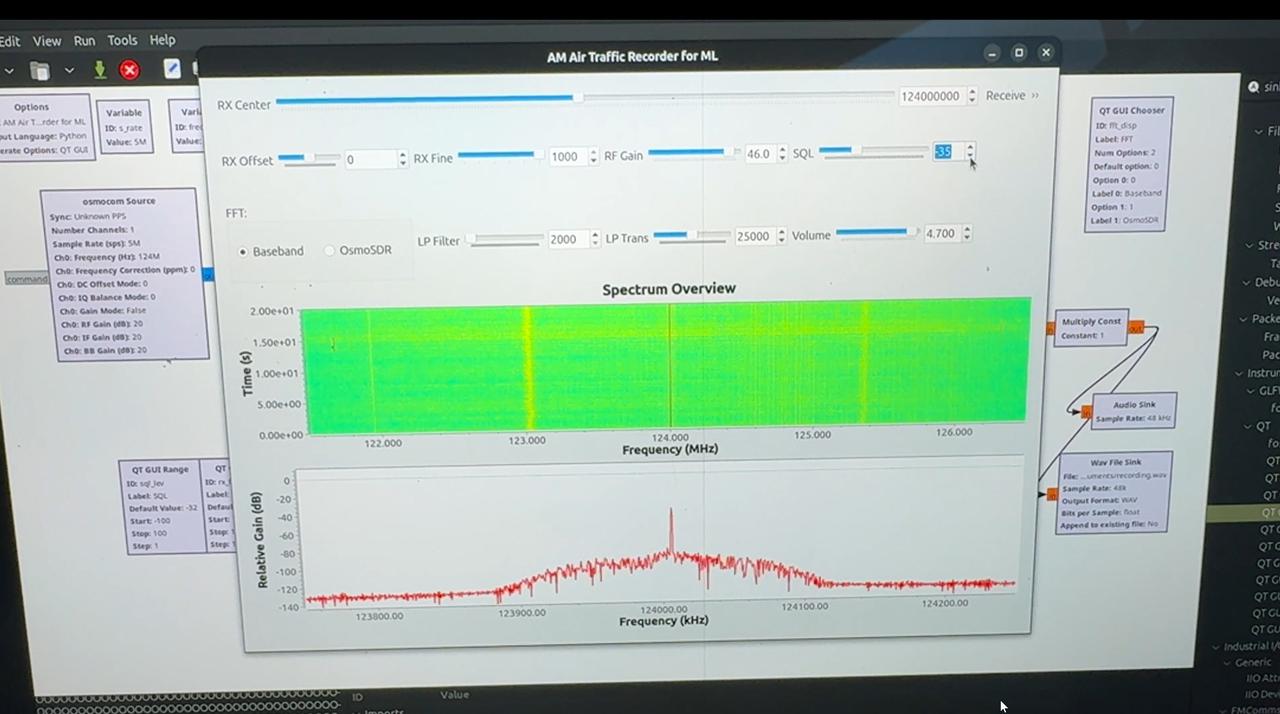Screen dimensions: 1280x714
Task: Click the open files toolbar icon
Action: tap(40, 70)
